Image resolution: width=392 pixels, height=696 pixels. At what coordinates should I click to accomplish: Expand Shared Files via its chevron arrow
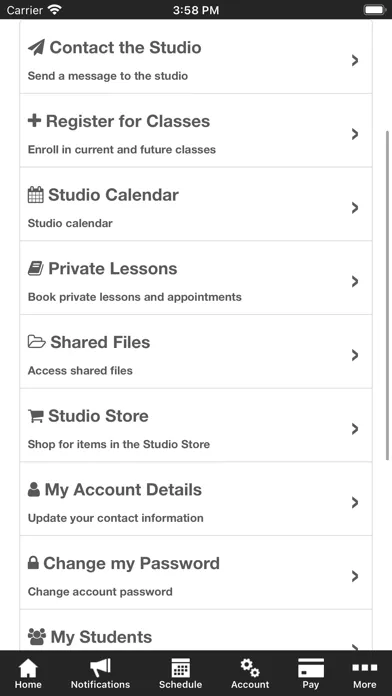point(355,355)
